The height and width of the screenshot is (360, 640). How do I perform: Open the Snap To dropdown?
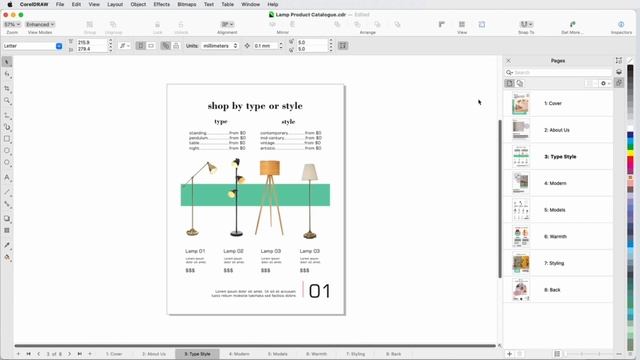coord(526,24)
